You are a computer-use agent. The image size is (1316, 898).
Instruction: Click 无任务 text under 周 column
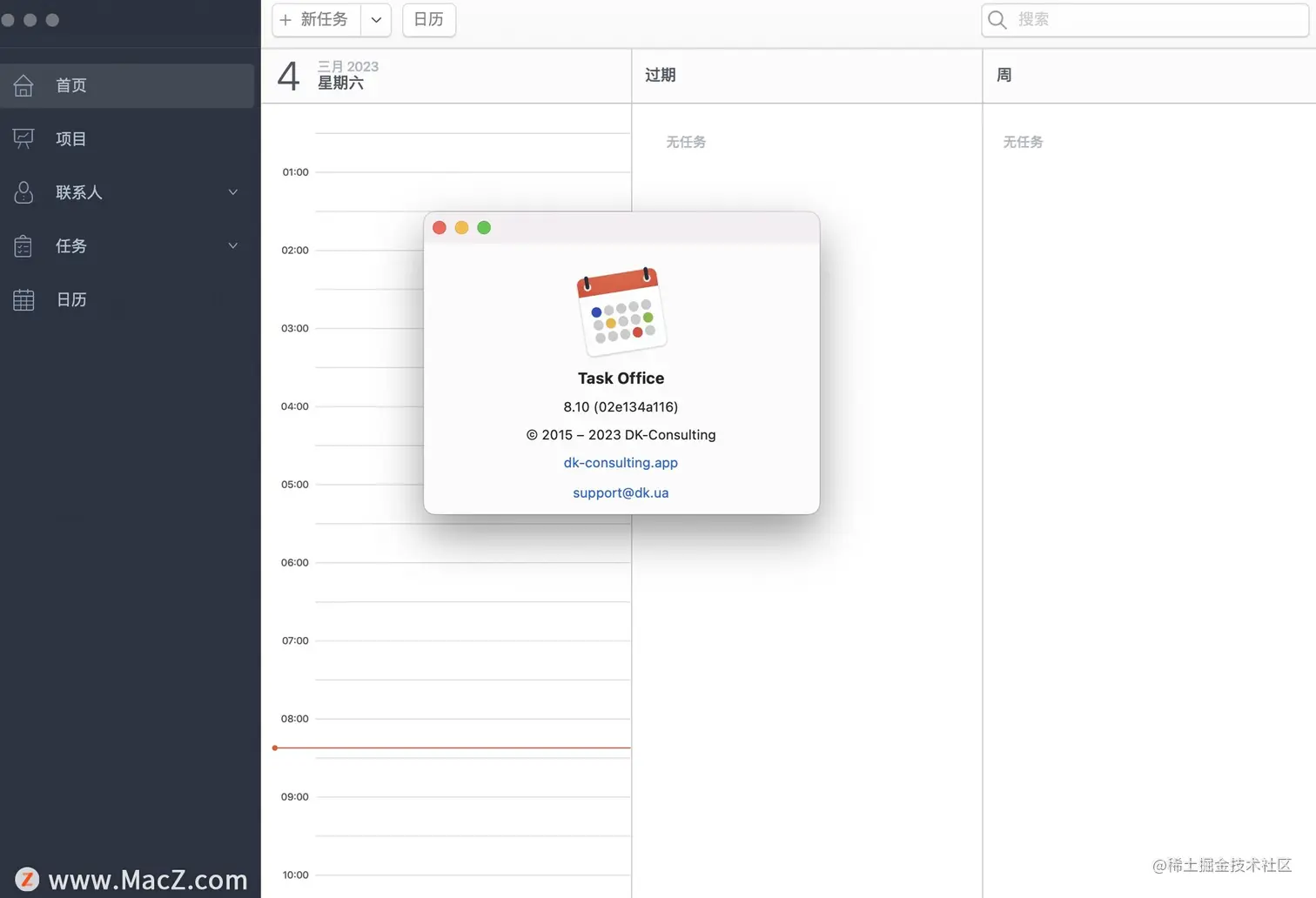coord(1023,142)
